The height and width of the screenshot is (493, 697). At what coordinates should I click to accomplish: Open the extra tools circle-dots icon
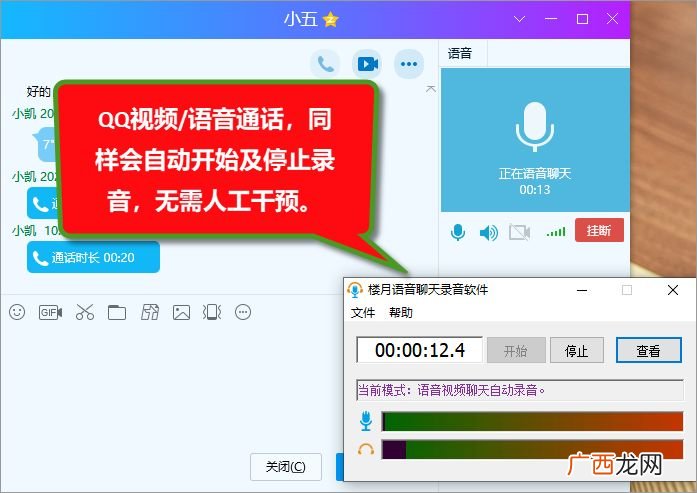[x=243, y=313]
